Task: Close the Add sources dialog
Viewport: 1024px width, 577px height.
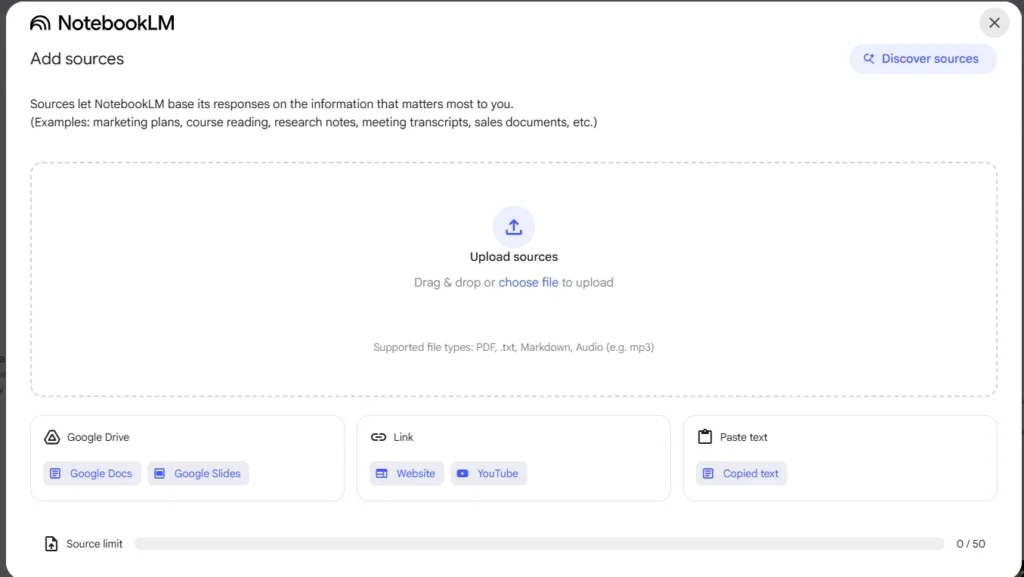Action: [x=994, y=23]
